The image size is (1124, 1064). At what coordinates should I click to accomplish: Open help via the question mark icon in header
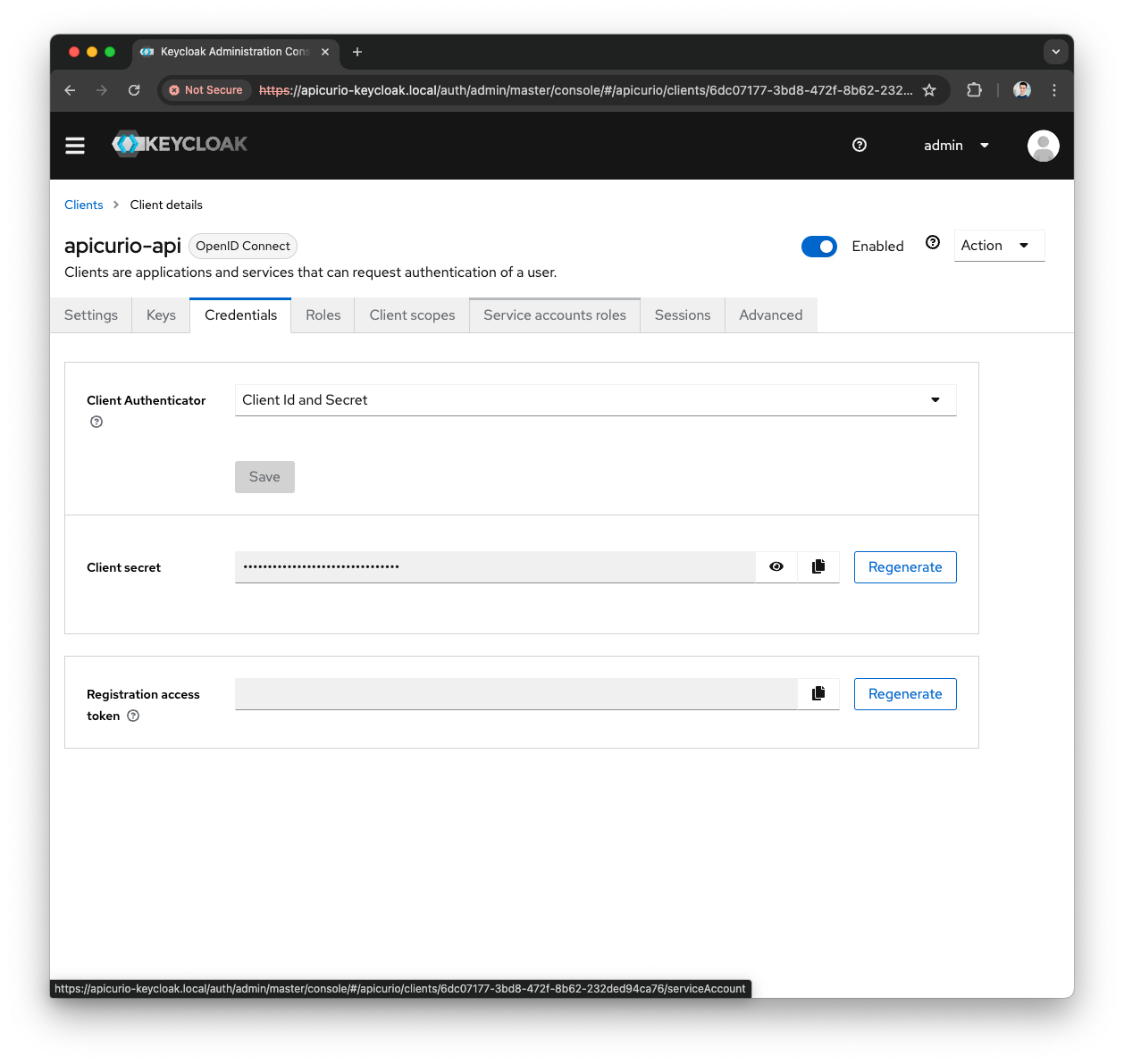click(x=860, y=145)
